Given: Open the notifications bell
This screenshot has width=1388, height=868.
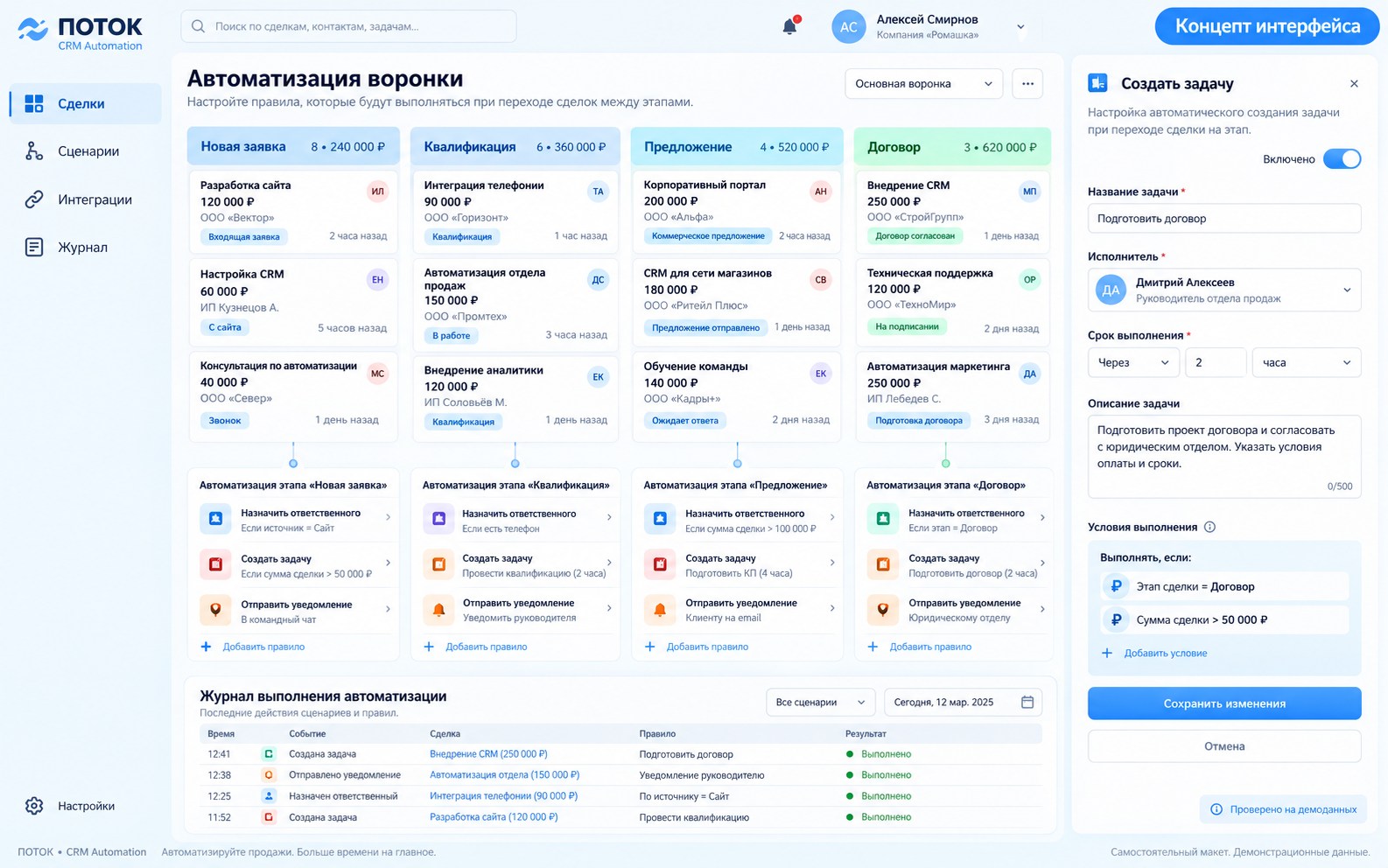Looking at the screenshot, I should pyautogui.click(x=789, y=26).
